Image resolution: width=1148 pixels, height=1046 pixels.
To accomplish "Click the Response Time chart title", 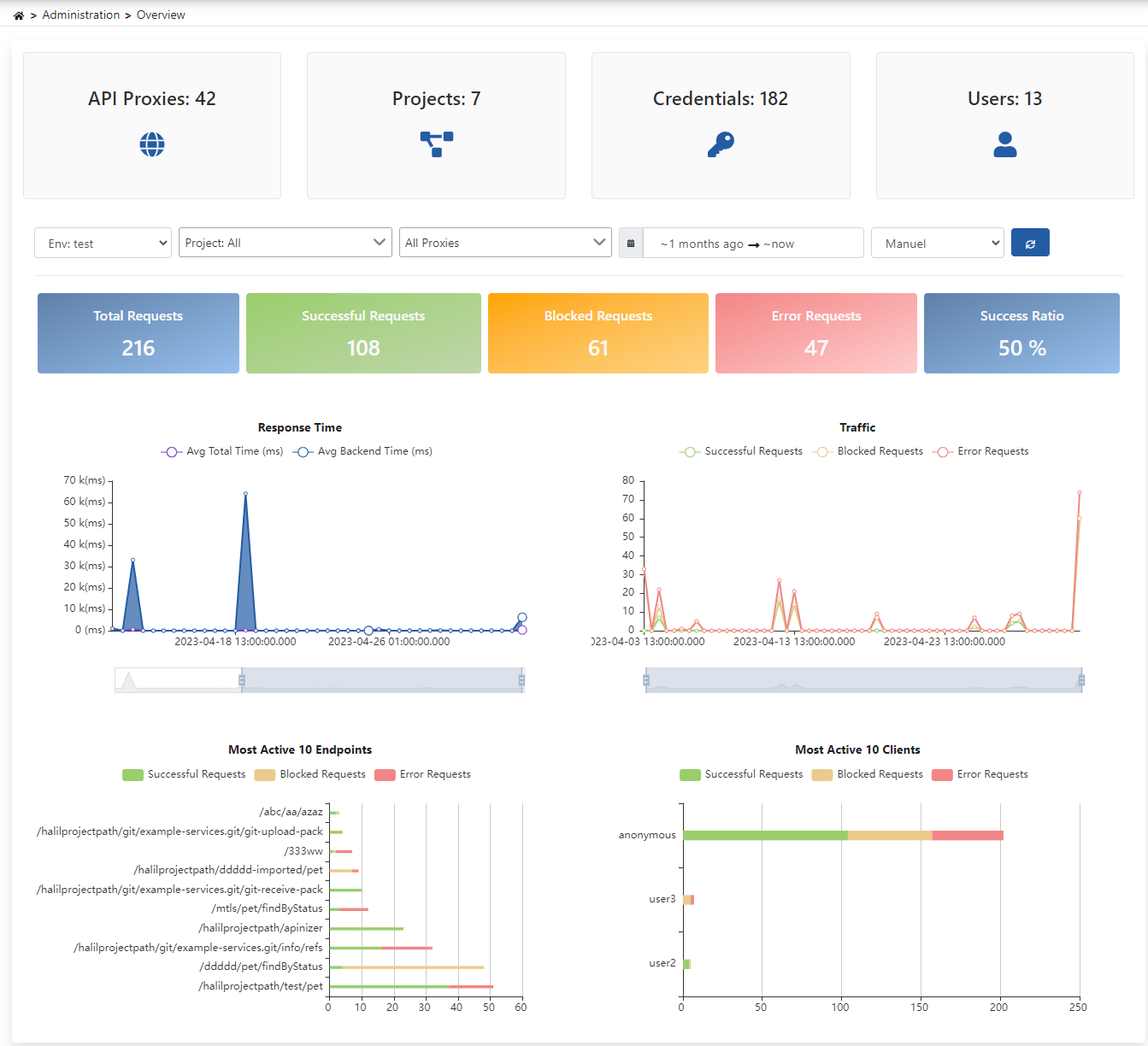I will click(x=300, y=427).
